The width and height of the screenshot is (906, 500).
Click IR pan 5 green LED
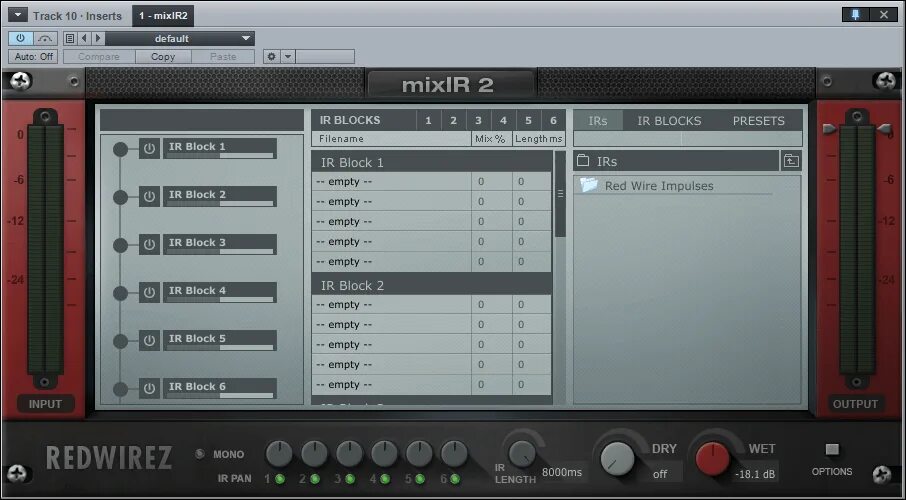[x=420, y=479]
